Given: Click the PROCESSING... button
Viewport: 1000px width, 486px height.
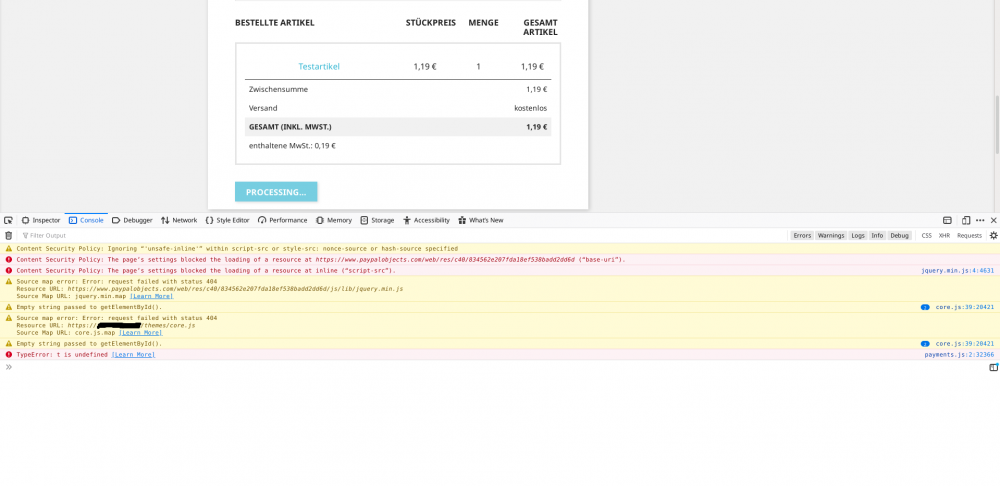Looking at the screenshot, I should [x=276, y=192].
